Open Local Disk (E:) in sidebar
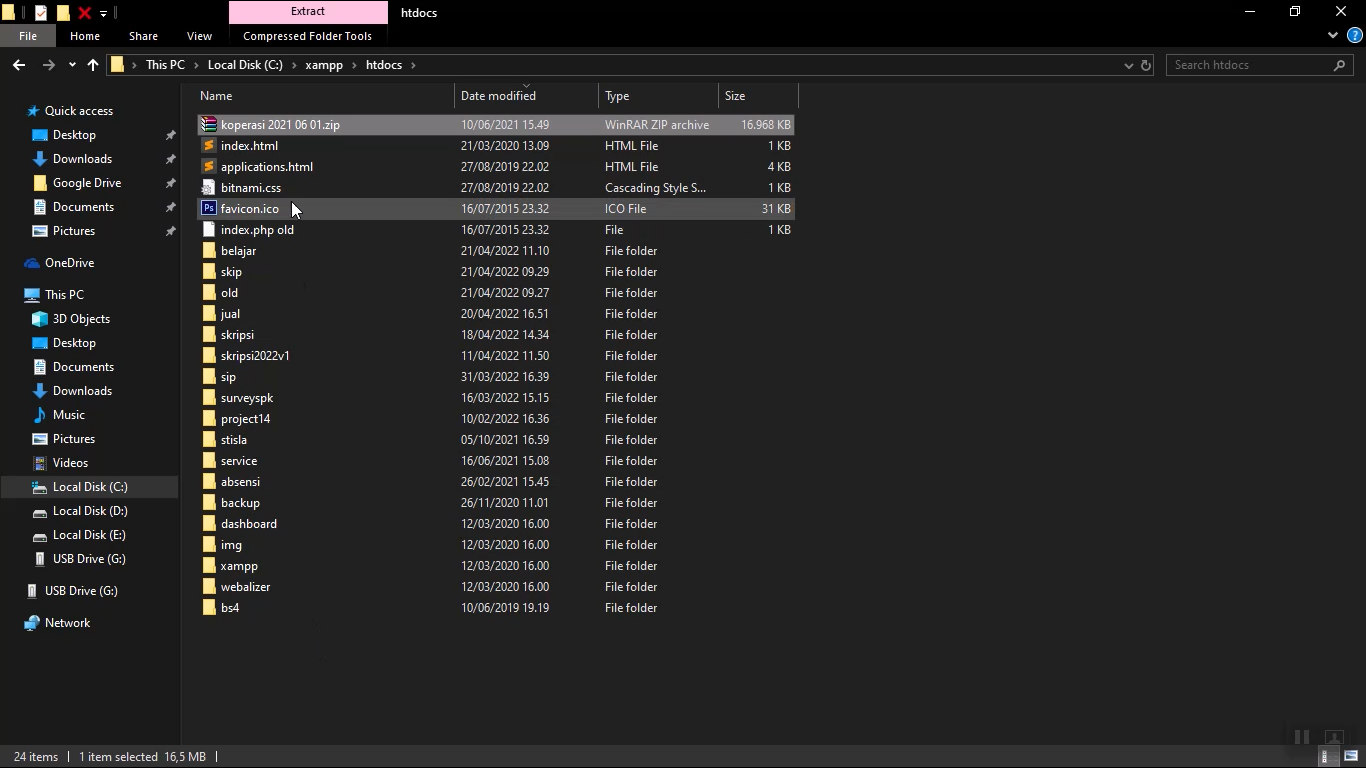Screen dimensions: 1366x768 point(89,535)
